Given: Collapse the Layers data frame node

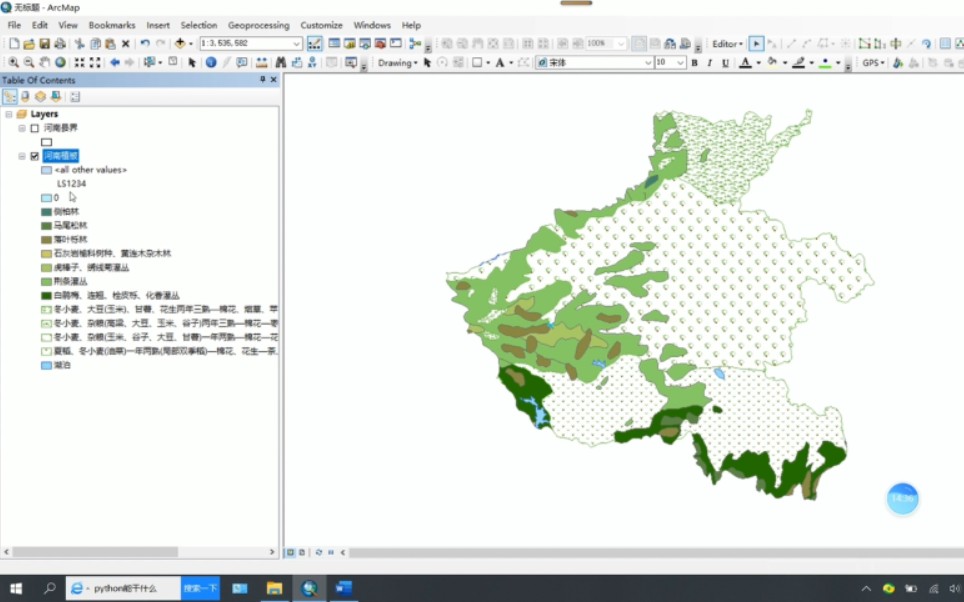Looking at the screenshot, I should click(x=9, y=114).
